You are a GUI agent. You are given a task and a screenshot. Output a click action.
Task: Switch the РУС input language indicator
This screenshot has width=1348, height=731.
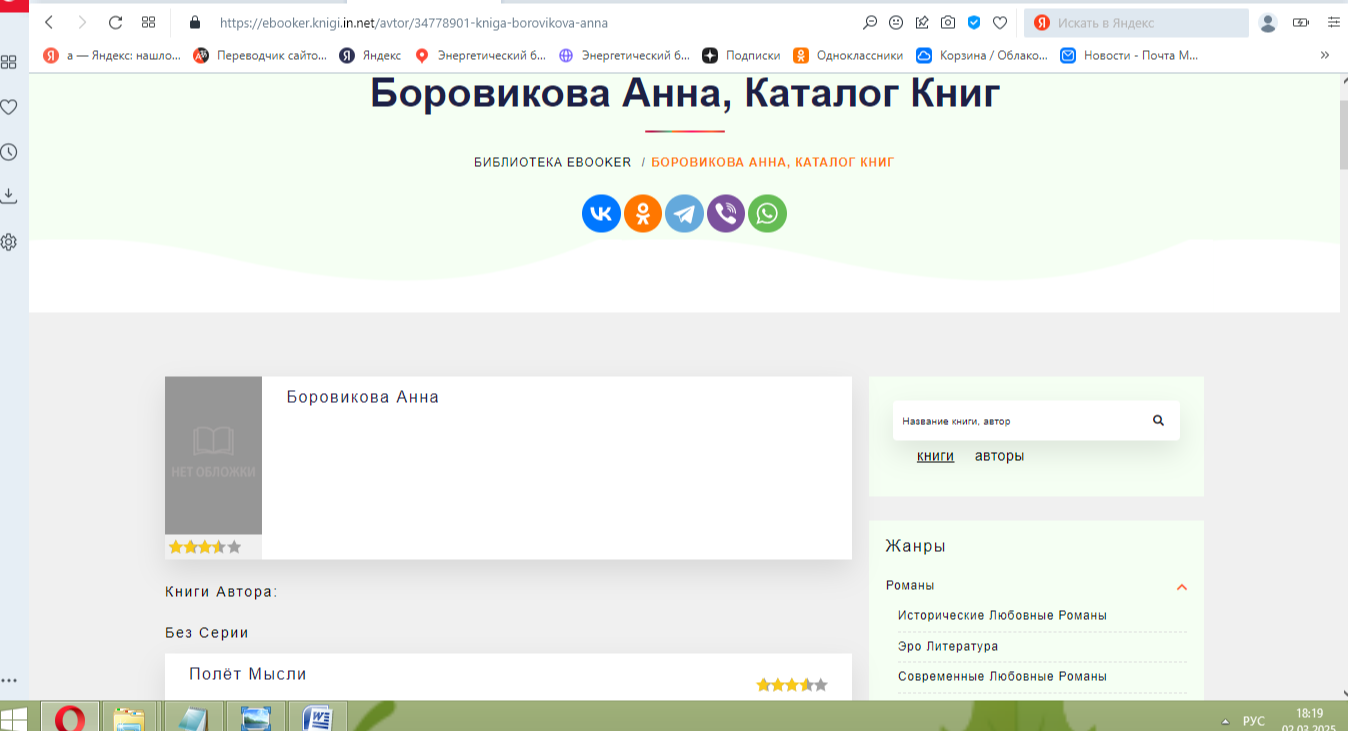click(x=1253, y=721)
